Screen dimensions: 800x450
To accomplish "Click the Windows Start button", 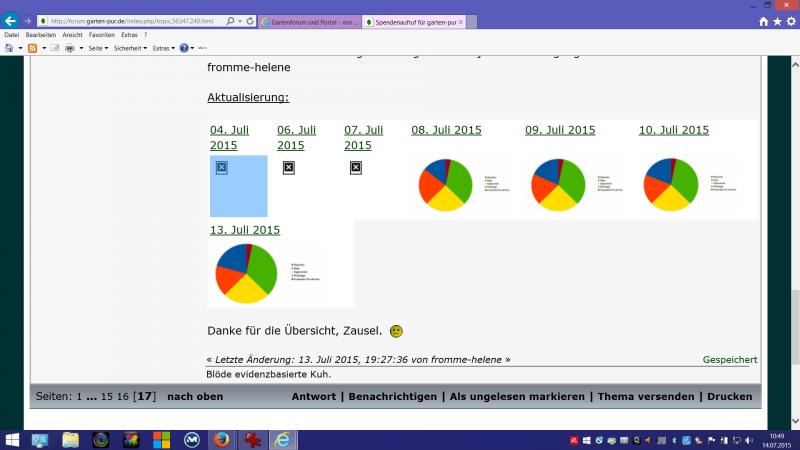I will click(14, 440).
